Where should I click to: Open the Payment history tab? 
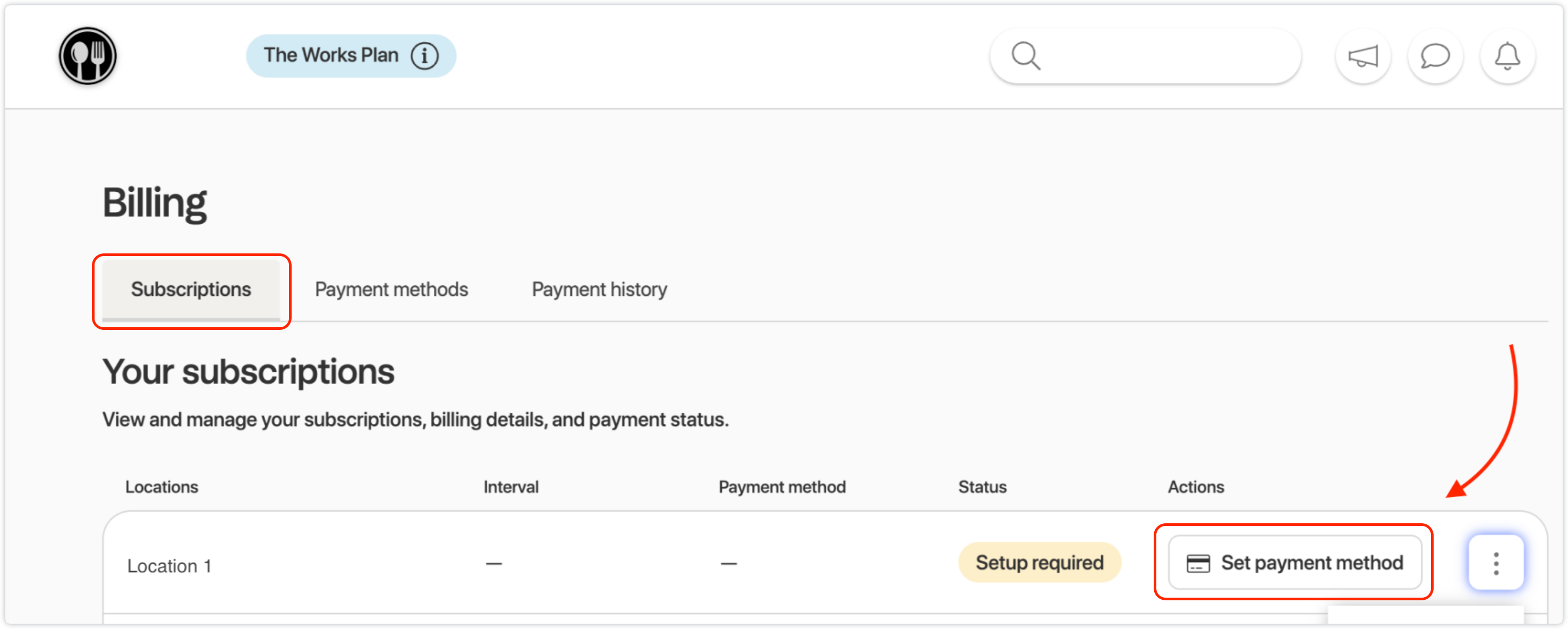(x=599, y=289)
